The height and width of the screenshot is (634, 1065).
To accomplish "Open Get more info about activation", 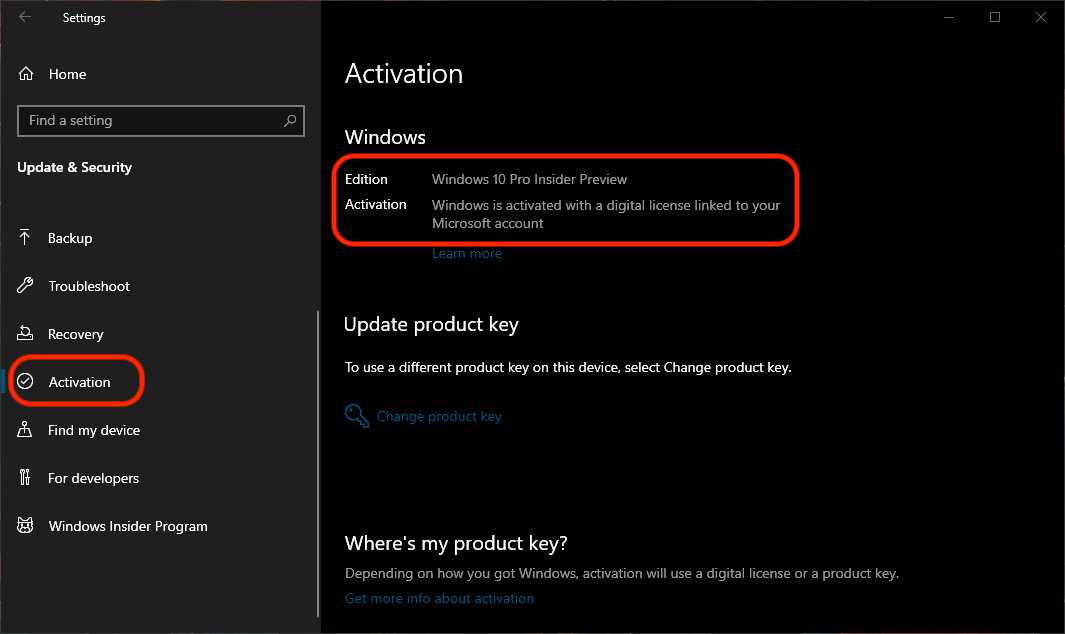I will tap(439, 598).
